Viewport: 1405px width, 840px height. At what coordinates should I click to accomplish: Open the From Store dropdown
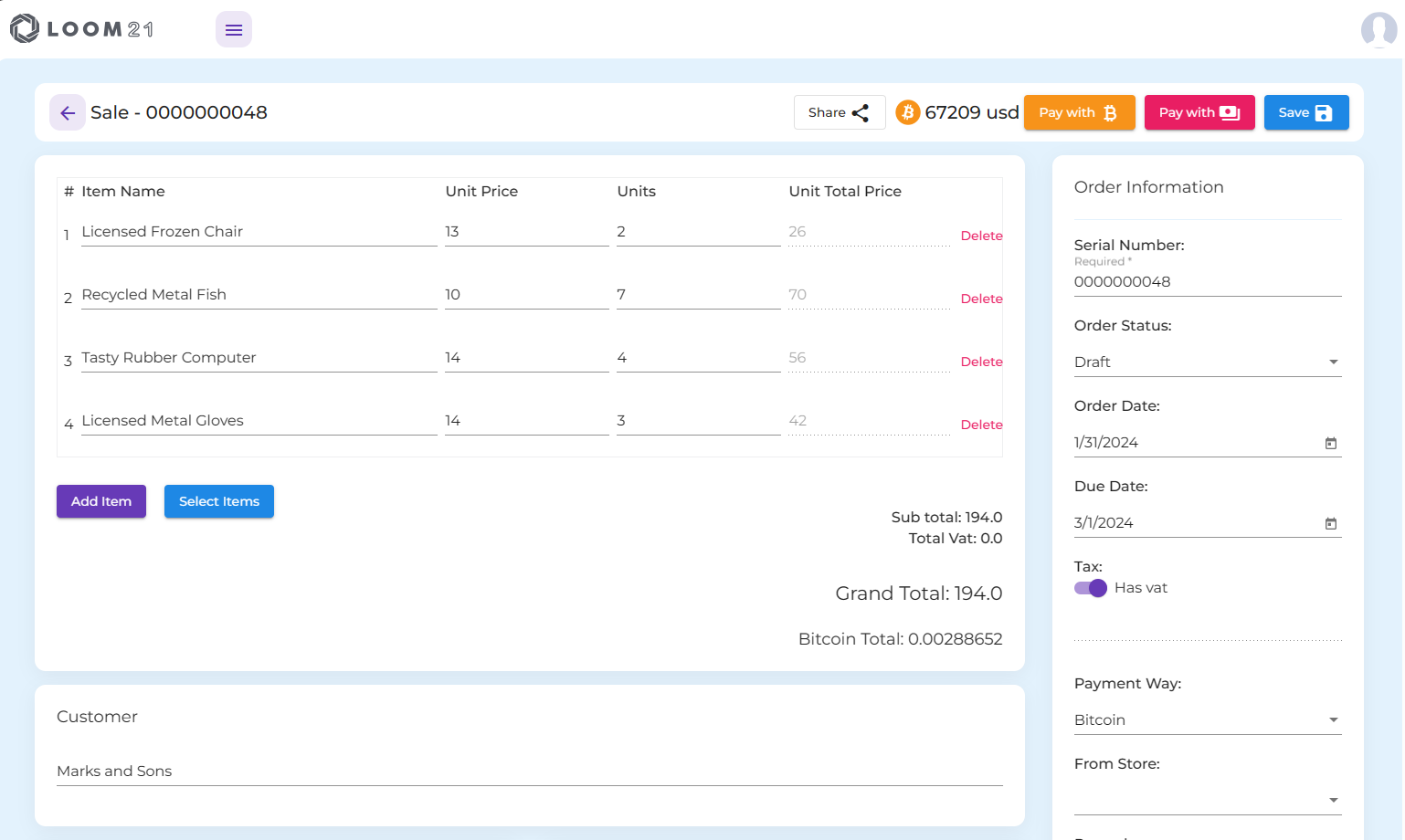click(1208, 801)
